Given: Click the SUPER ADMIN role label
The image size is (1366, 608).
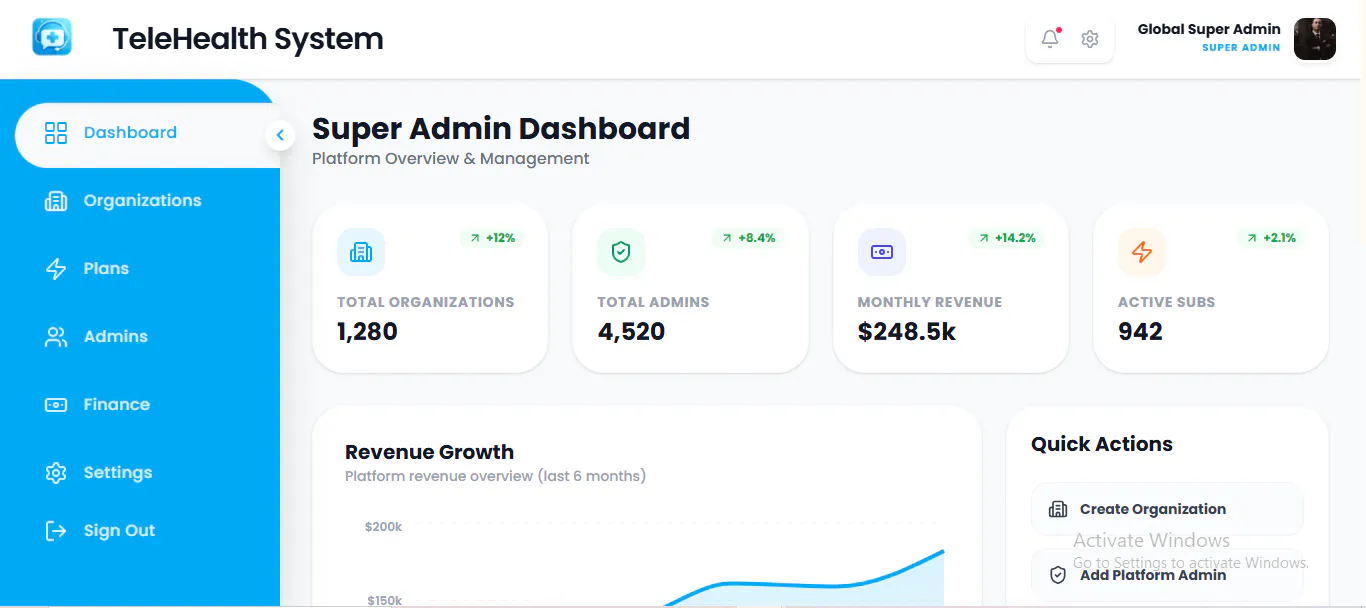Looking at the screenshot, I should 1241,47.
